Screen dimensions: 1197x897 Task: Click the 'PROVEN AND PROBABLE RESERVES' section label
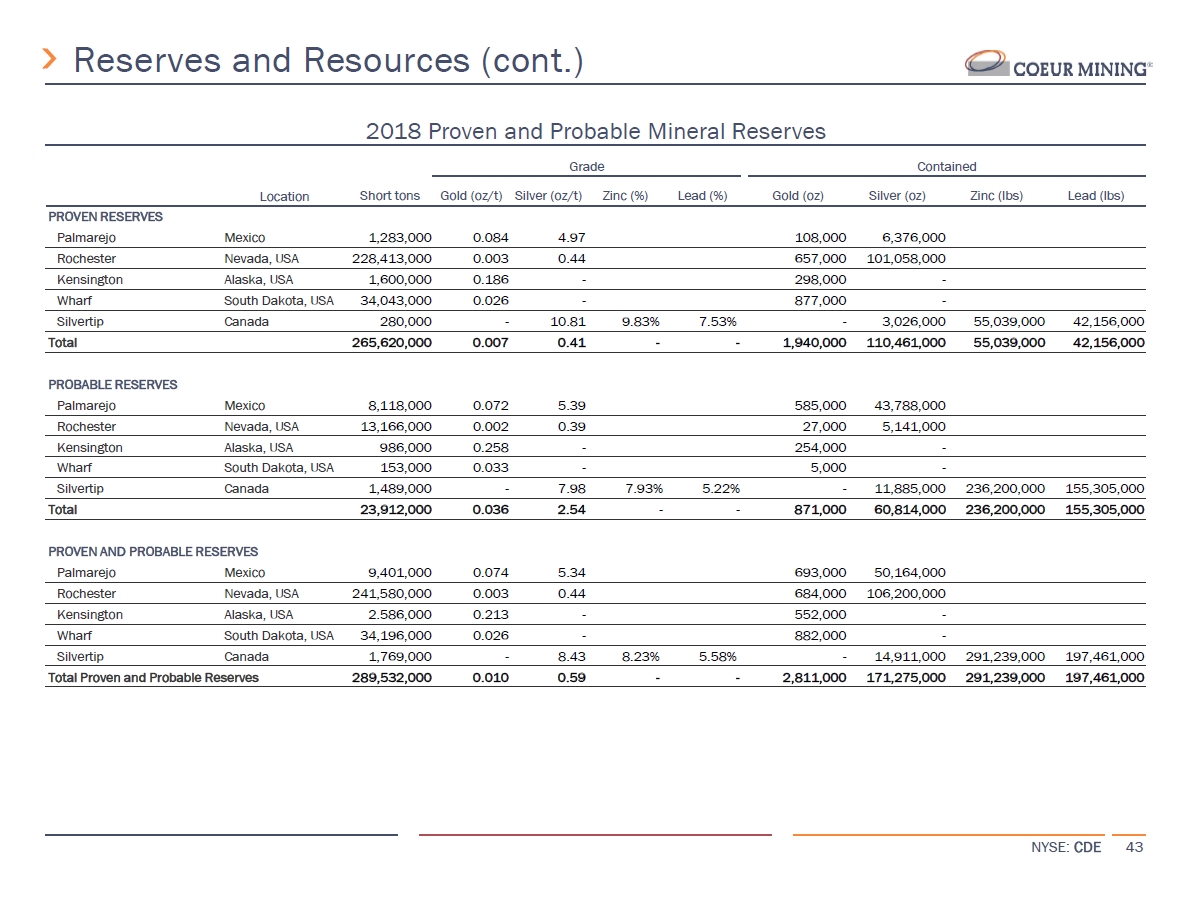tap(153, 551)
